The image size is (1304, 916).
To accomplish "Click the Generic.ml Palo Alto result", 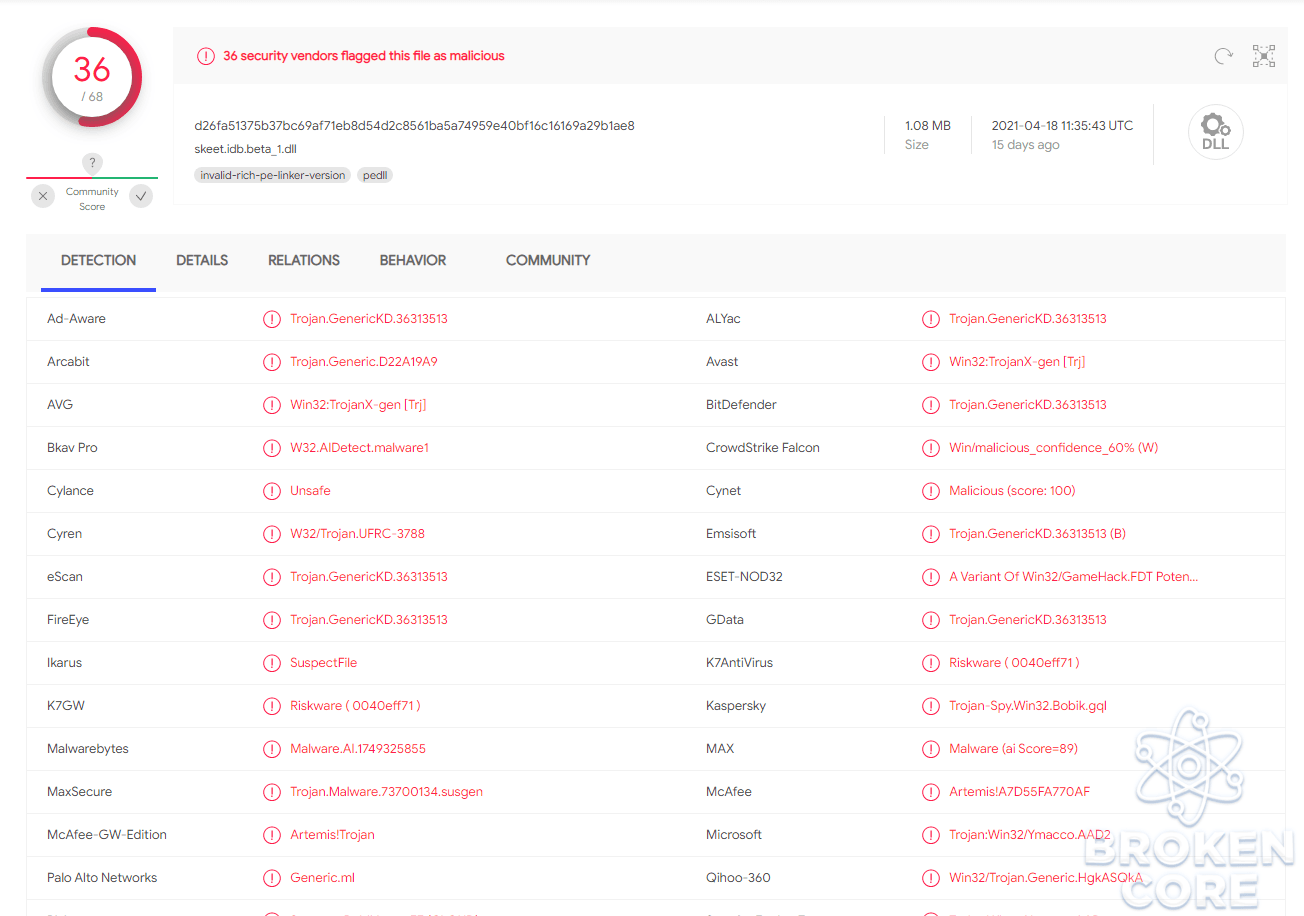I will click(323, 878).
